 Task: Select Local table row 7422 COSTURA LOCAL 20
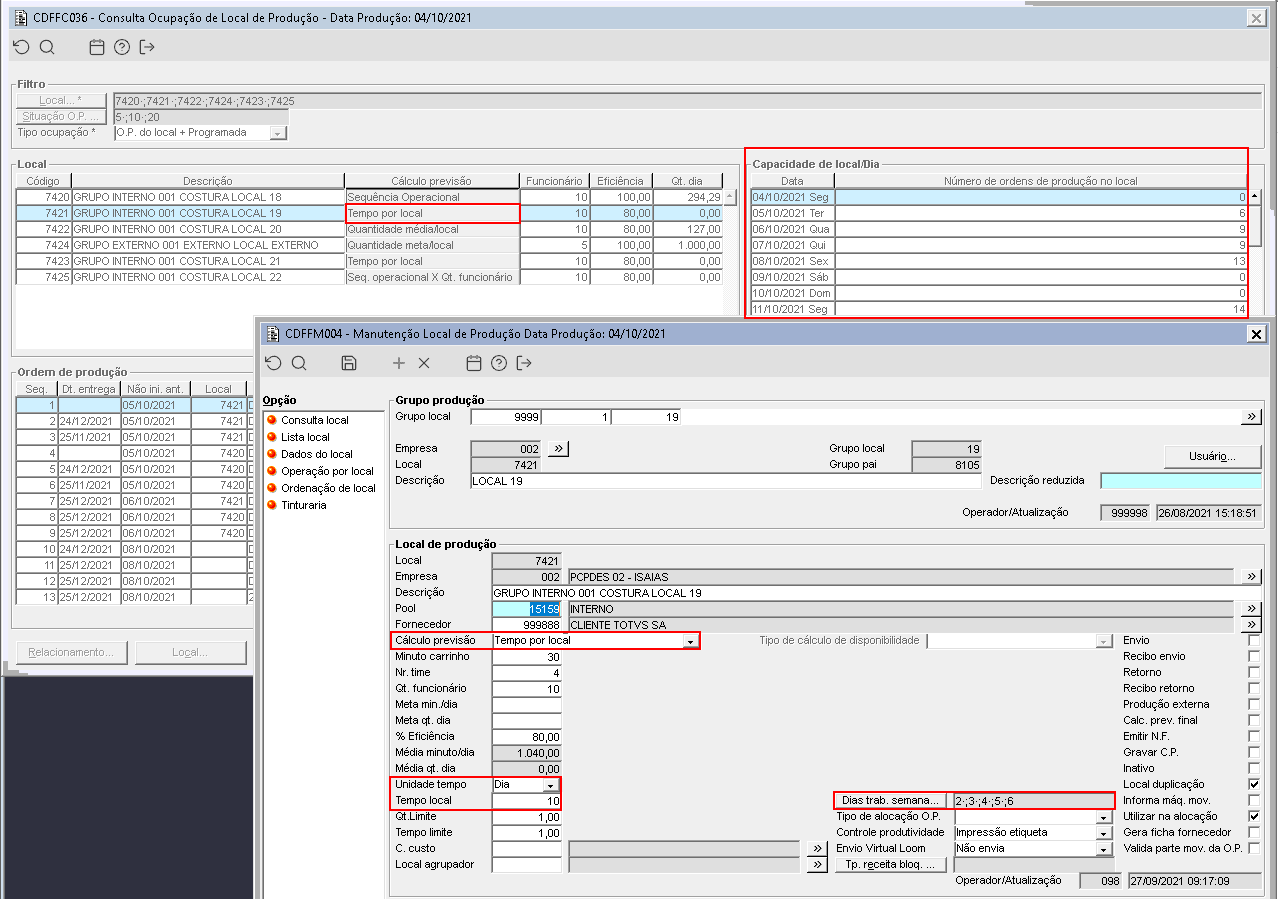coord(369,229)
